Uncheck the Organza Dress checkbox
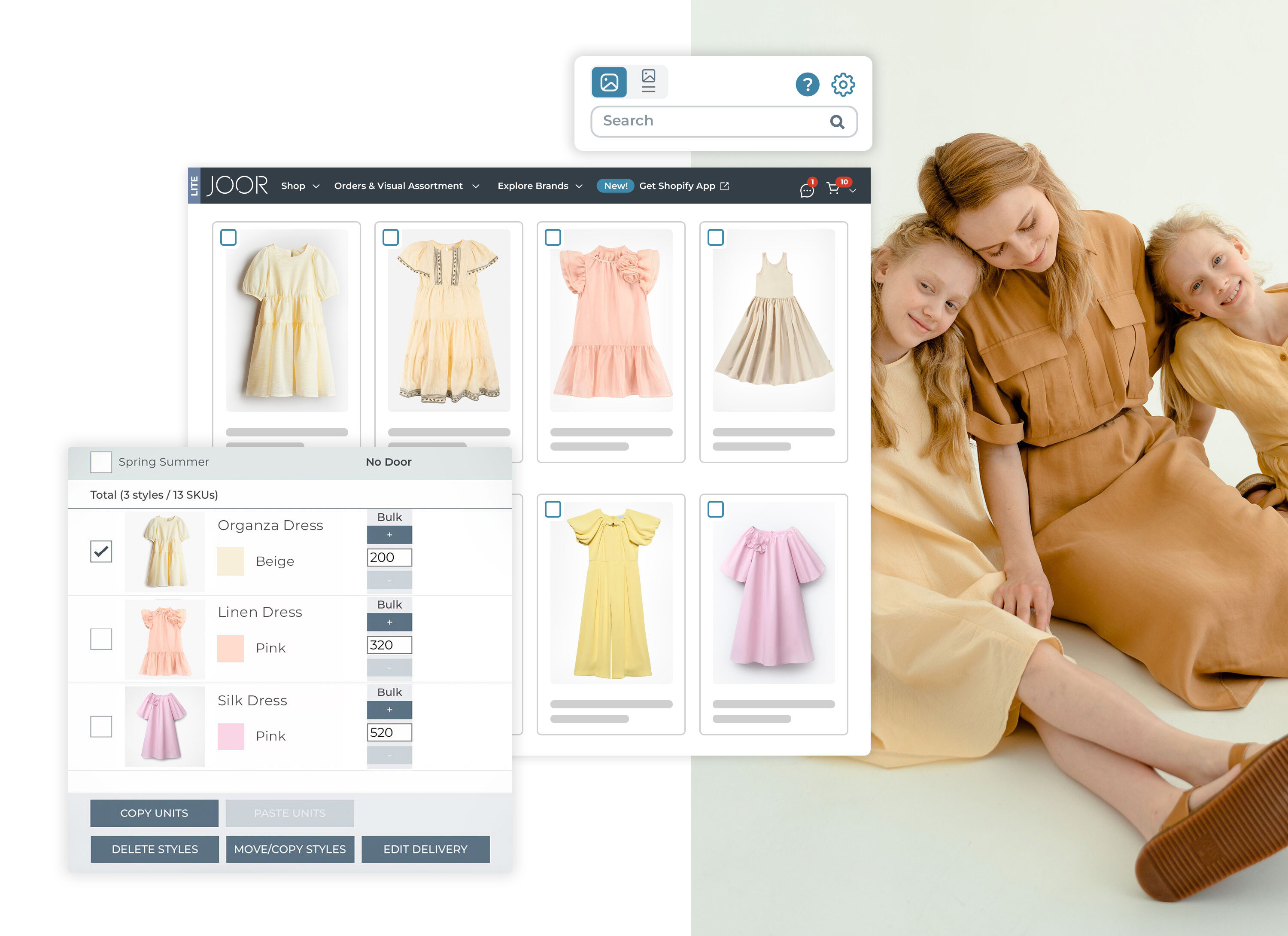The image size is (1288, 936). [x=101, y=551]
